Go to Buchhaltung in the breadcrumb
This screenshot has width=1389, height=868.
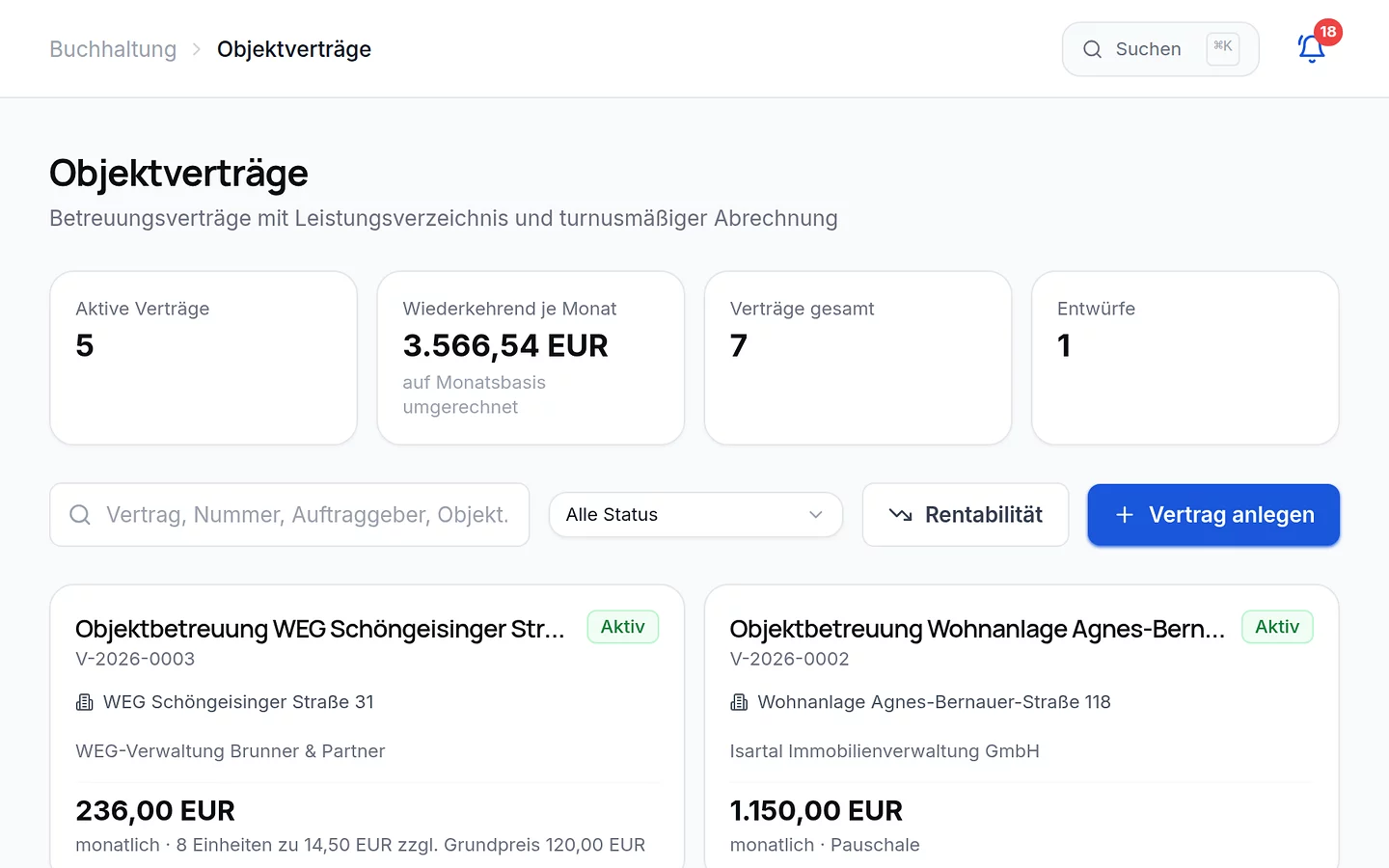113,49
